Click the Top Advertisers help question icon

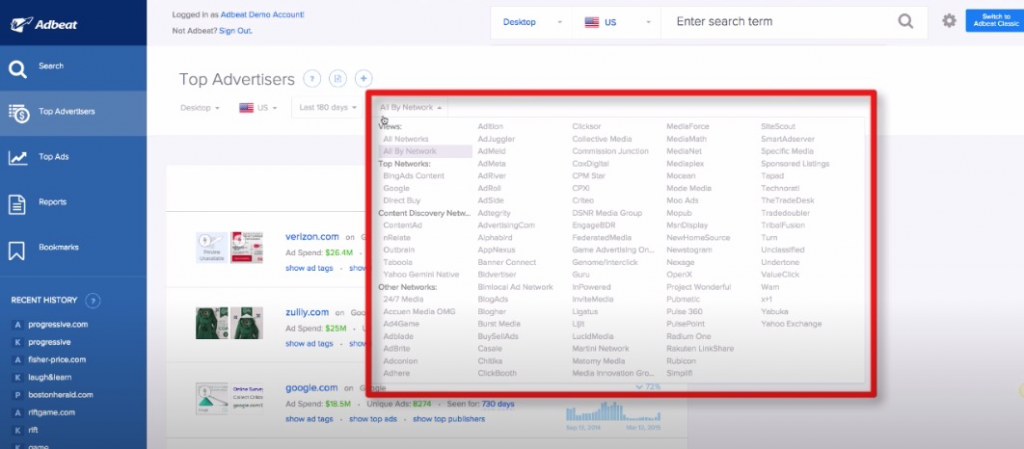point(312,79)
